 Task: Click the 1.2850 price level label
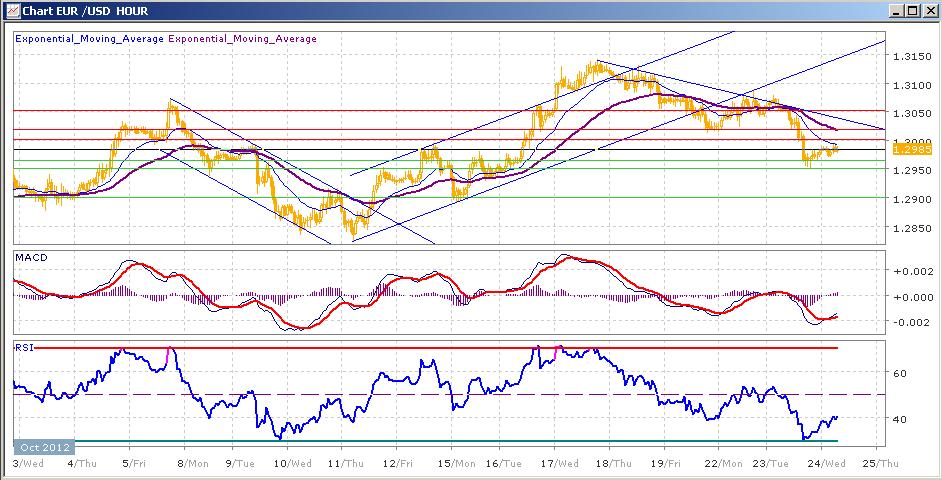pyautogui.click(x=910, y=229)
